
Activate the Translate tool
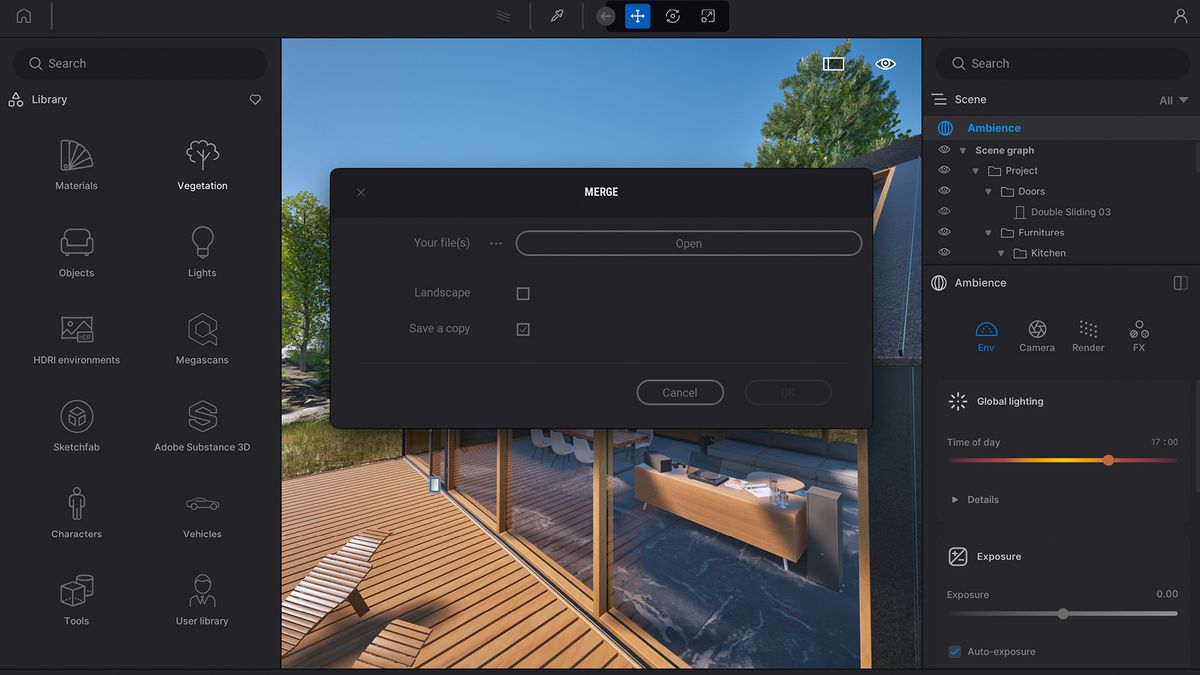[637, 16]
